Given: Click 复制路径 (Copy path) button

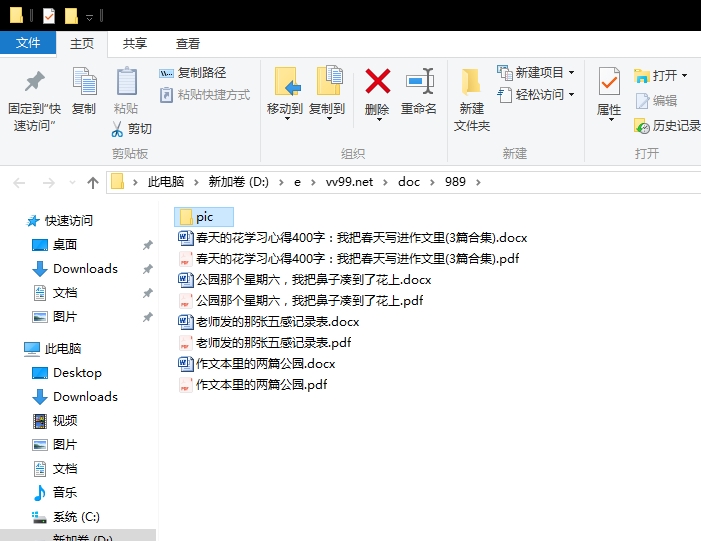Looking at the screenshot, I should pyautogui.click(x=193, y=73).
